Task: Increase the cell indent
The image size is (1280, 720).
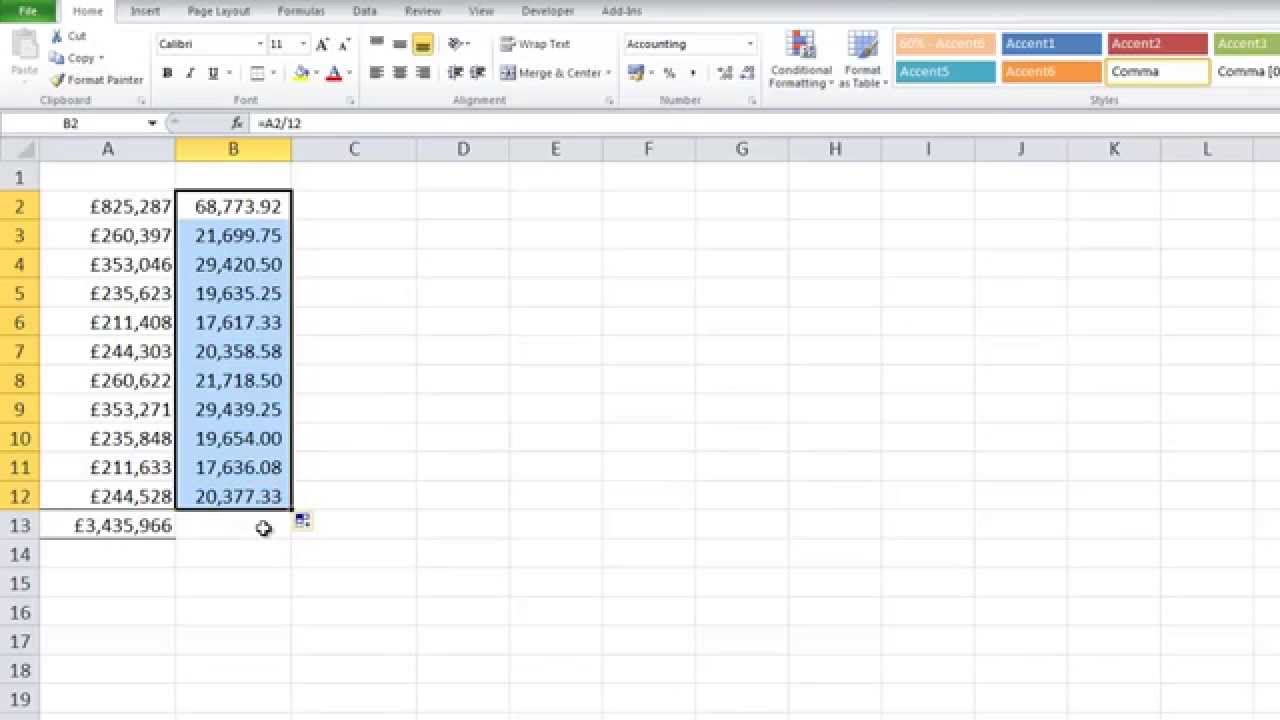Action: (x=478, y=73)
